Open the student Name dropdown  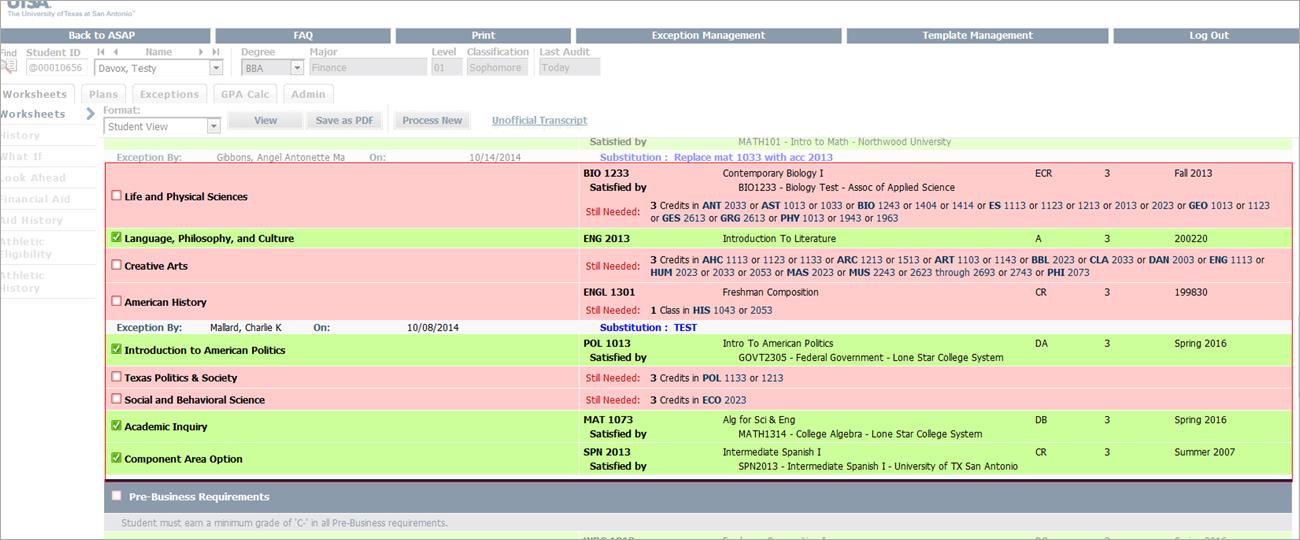tap(216, 68)
